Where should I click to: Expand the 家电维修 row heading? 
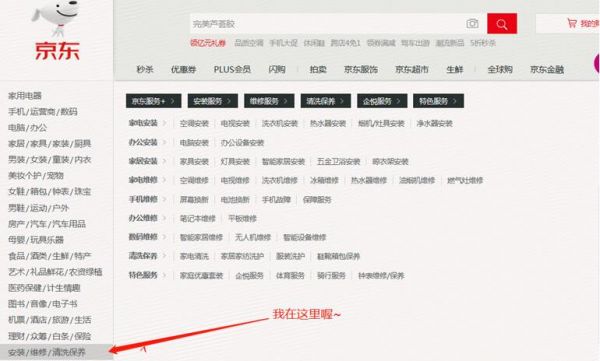143,180
